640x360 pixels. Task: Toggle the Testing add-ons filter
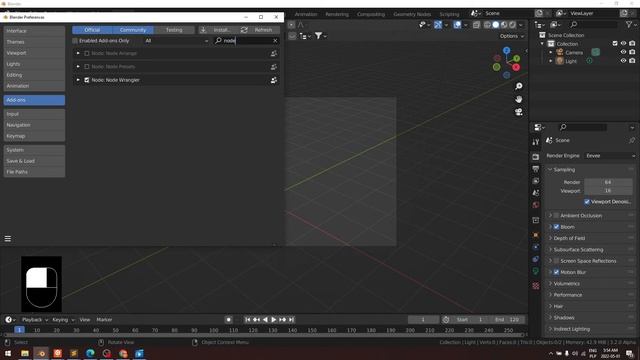tap(174, 30)
